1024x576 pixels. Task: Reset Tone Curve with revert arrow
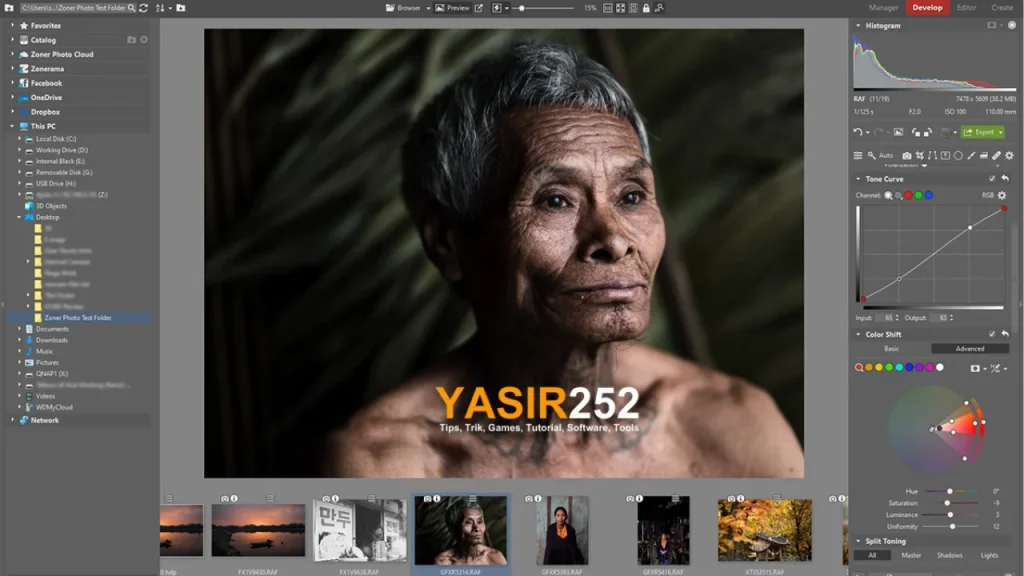(1006, 179)
